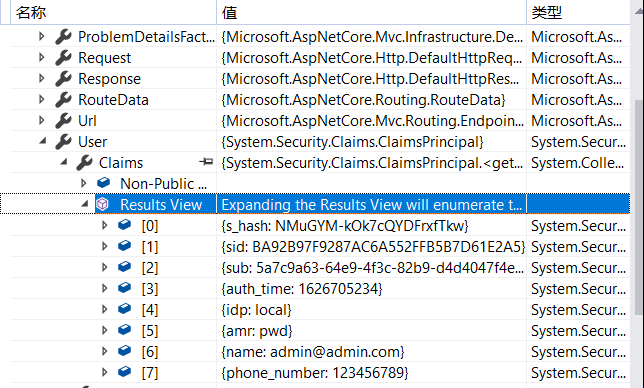Viewport: 644px width, 388px height.
Task: Click the blue cube icon for [0]
Action: pos(124,224)
